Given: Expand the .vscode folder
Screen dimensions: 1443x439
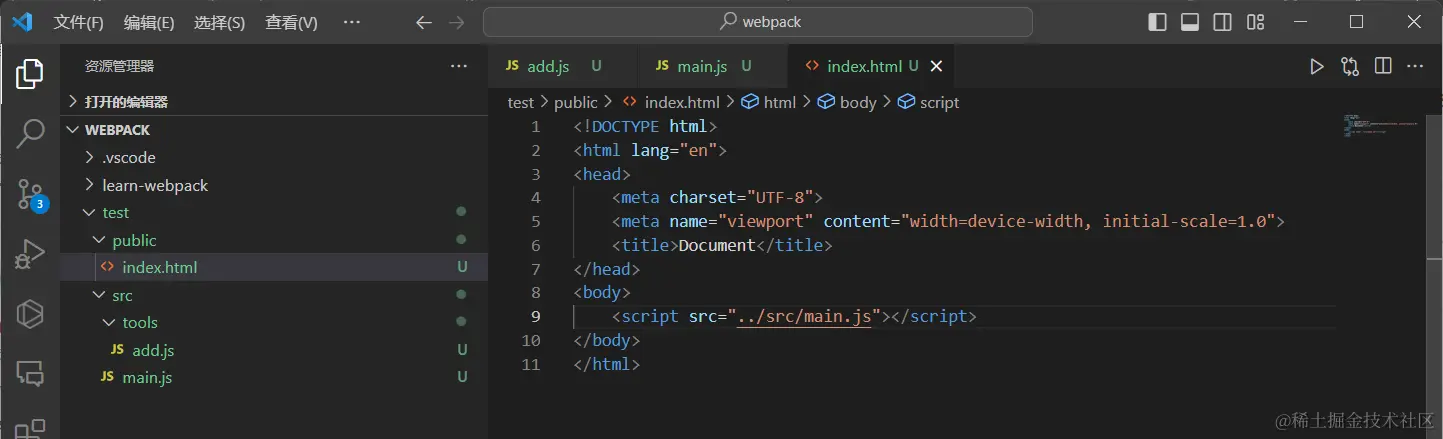Looking at the screenshot, I should pos(274,158).
